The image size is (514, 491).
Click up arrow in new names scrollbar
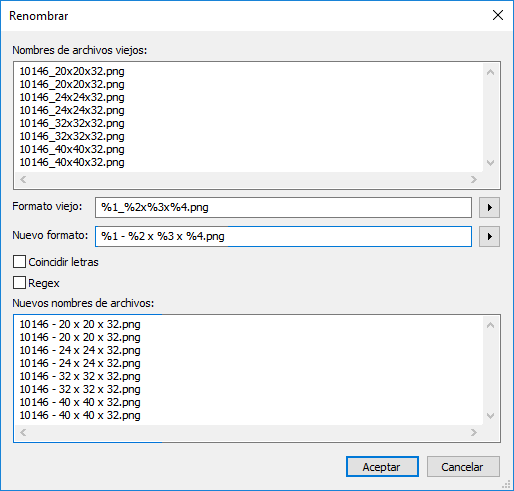(490, 325)
